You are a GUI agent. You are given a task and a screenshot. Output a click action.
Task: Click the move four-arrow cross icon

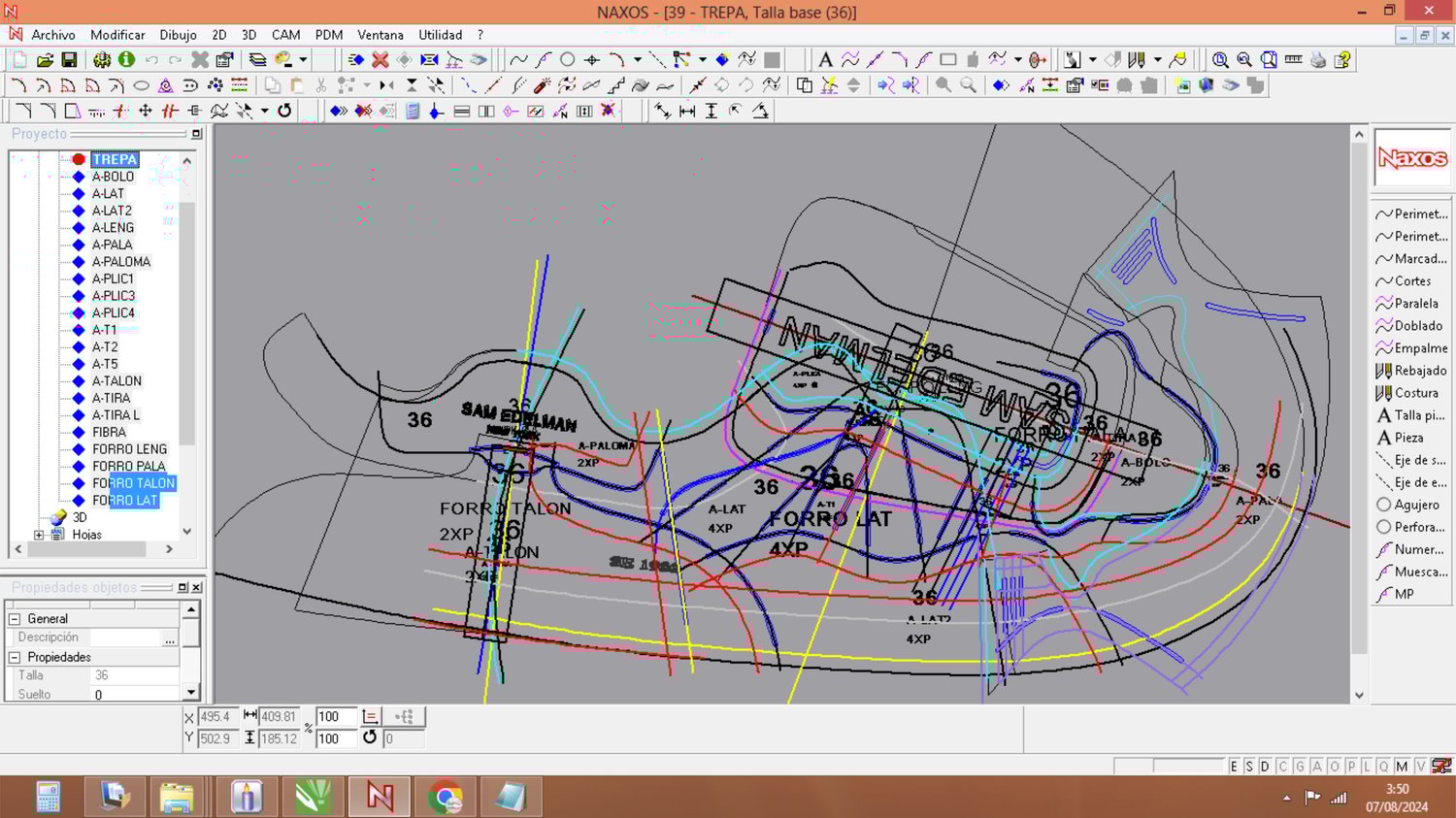(x=146, y=111)
